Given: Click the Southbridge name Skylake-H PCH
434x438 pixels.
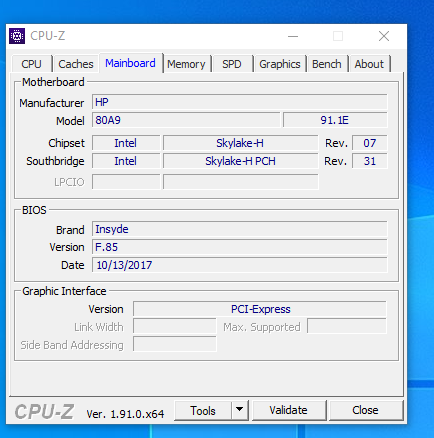Looking at the screenshot, I should click(x=240, y=161).
